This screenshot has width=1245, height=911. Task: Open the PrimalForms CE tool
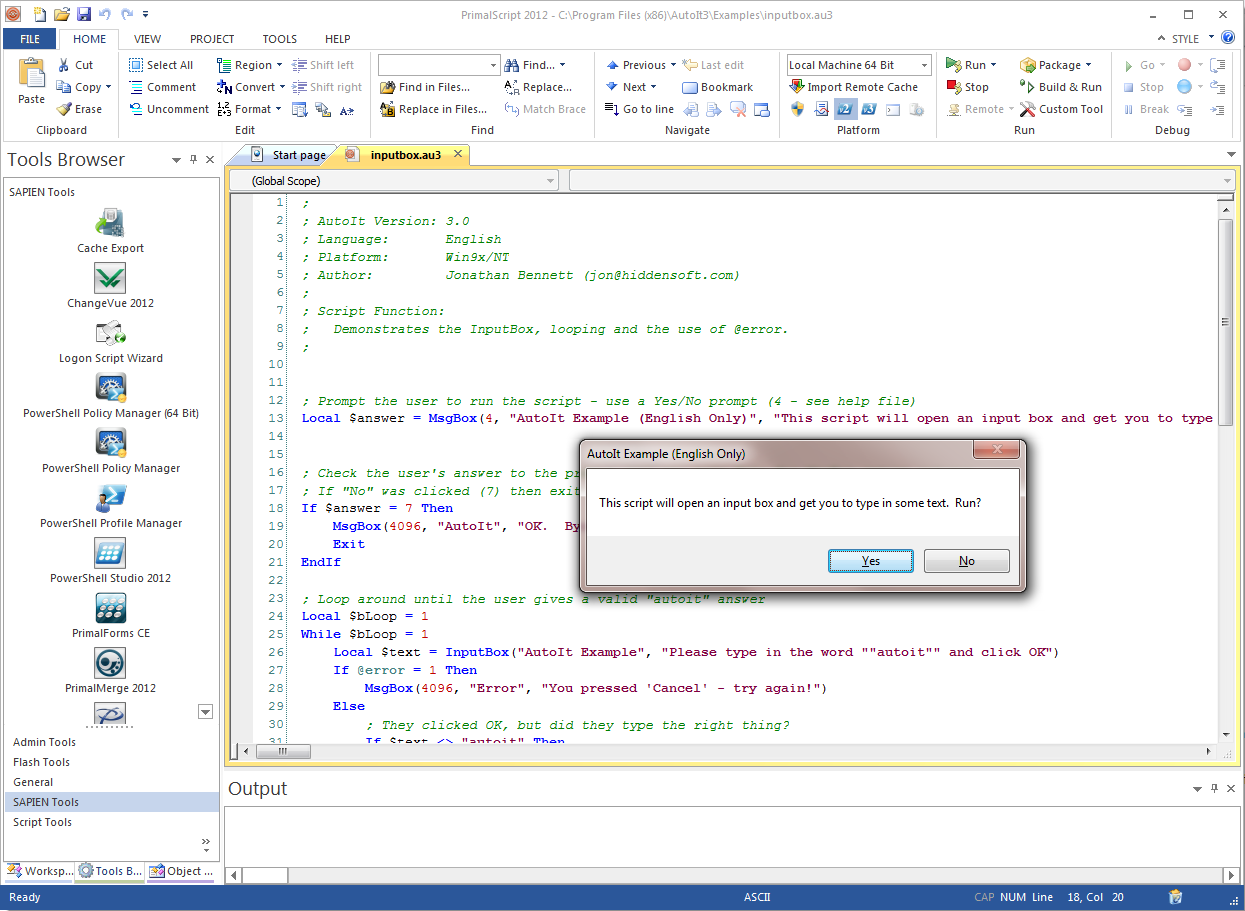click(x=110, y=616)
